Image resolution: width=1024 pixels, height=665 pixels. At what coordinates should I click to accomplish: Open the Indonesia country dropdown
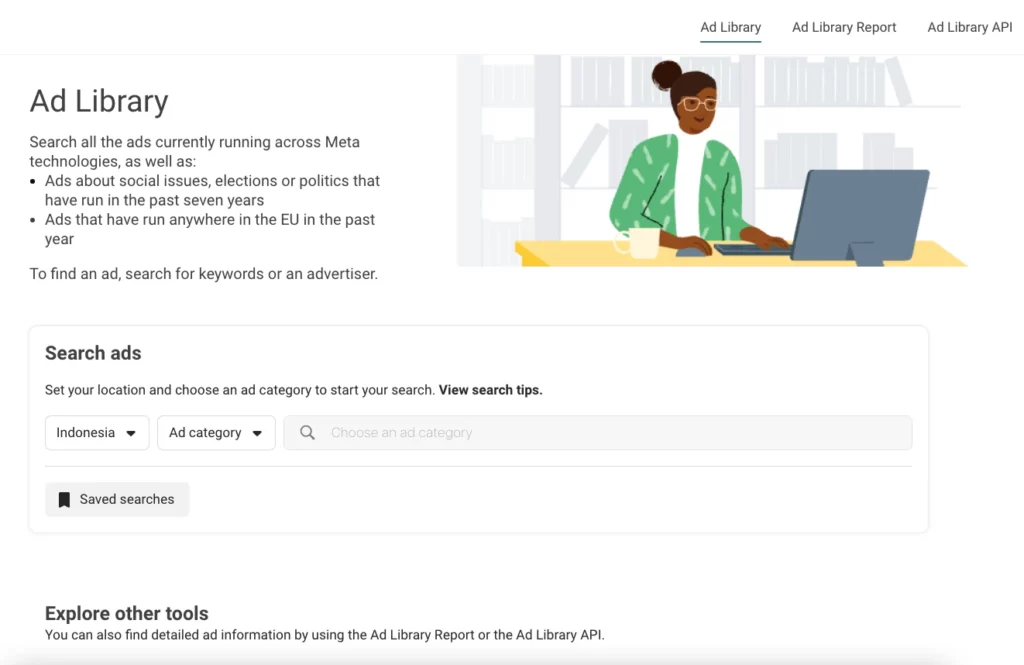pyautogui.click(x=97, y=432)
